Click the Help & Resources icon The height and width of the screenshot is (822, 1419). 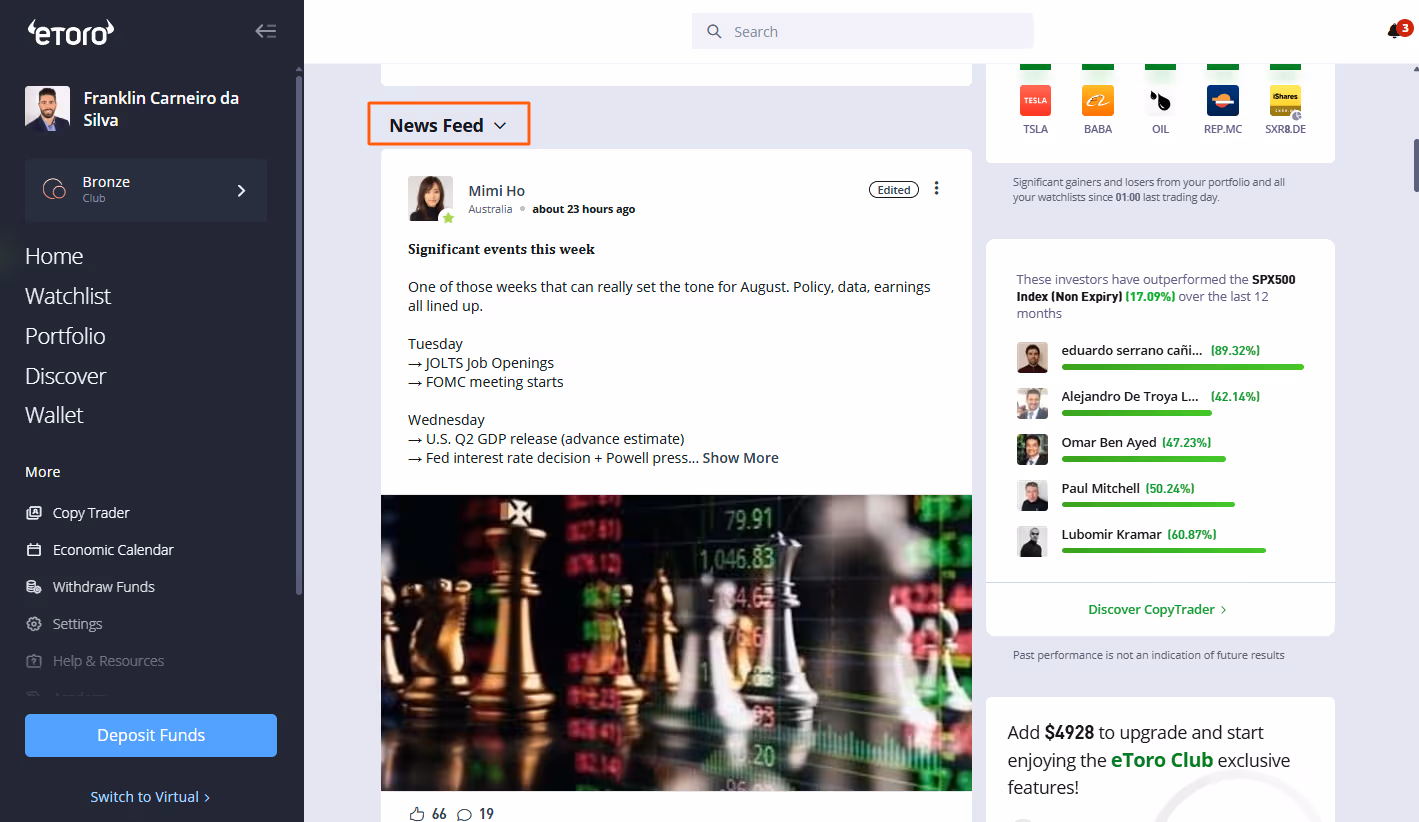pyautogui.click(x=34, y=661)
